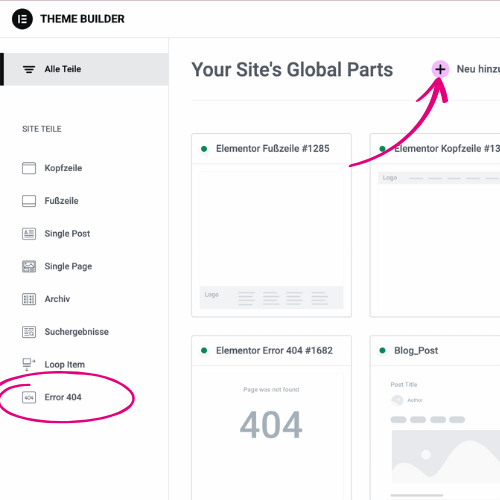This screenshot has width=500, height=500.
Task: Open the Error 404 site part
Action: pyautogui.click(x=63, y=397)
